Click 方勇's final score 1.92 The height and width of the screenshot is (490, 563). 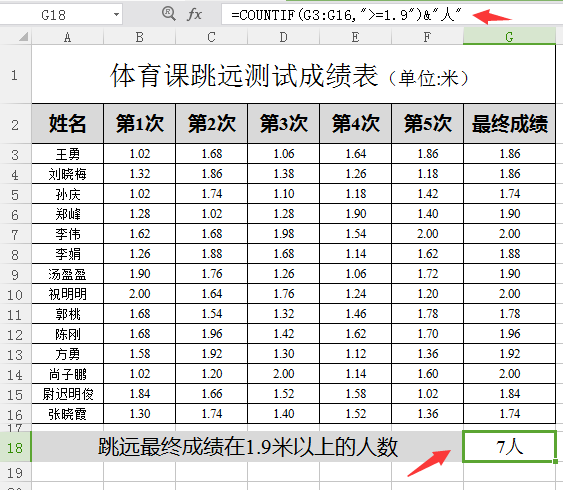click(510, 354)
